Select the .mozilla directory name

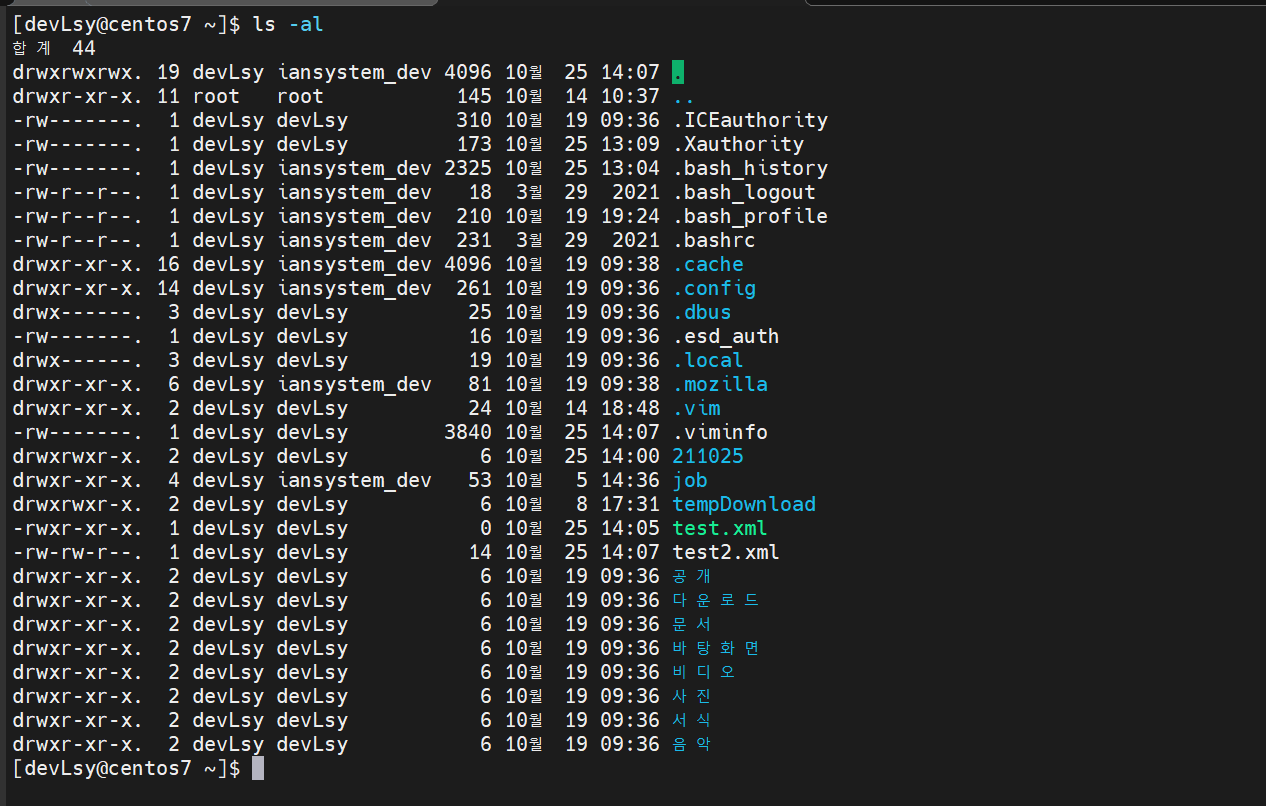tap(720, 384)
